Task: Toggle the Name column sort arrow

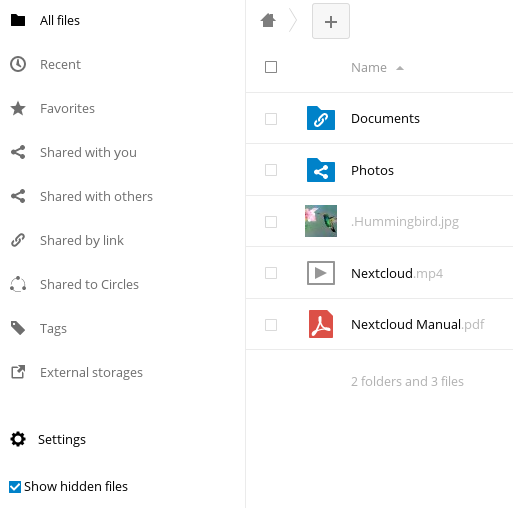Action: (x=400, y=68)
